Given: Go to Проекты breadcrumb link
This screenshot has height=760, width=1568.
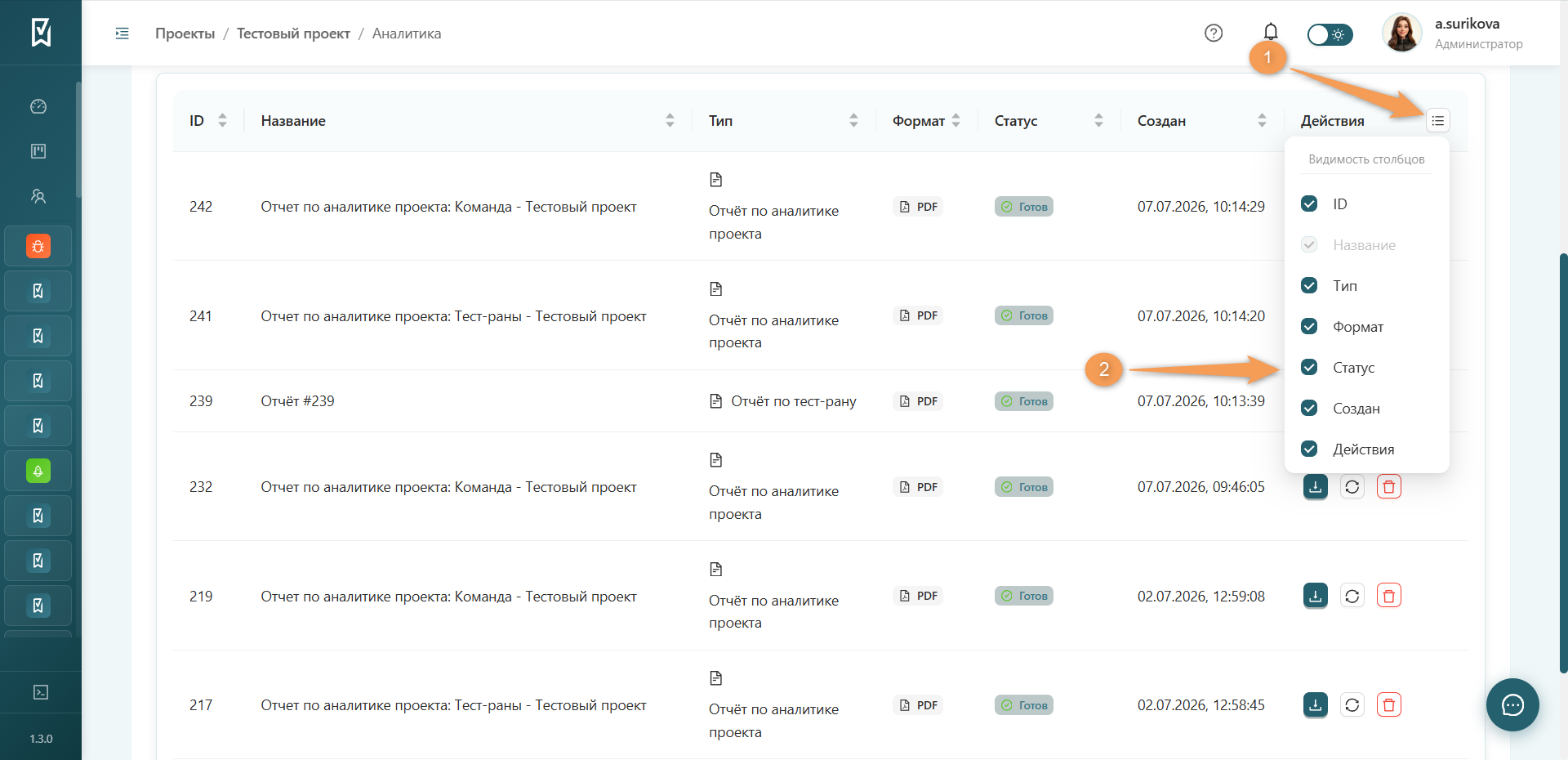Looking at the screenshot, I should [185, 34].
